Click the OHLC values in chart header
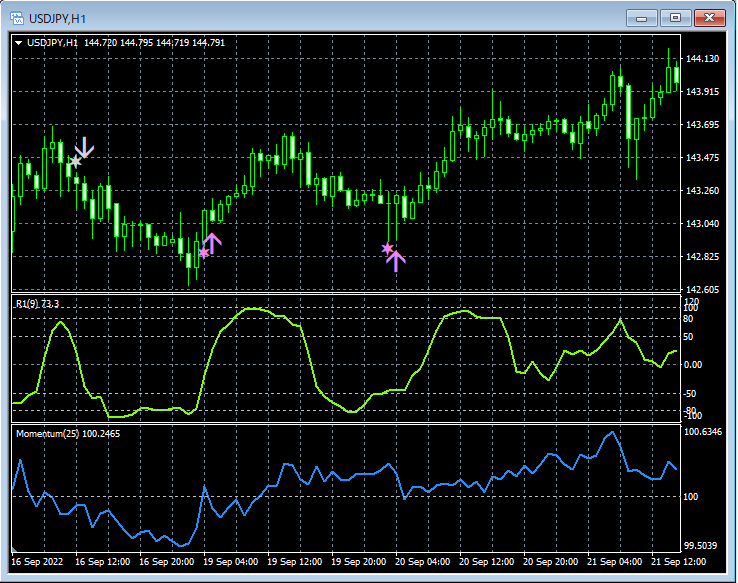The width and height of the screenshot is (738, 583). (155, 43)
